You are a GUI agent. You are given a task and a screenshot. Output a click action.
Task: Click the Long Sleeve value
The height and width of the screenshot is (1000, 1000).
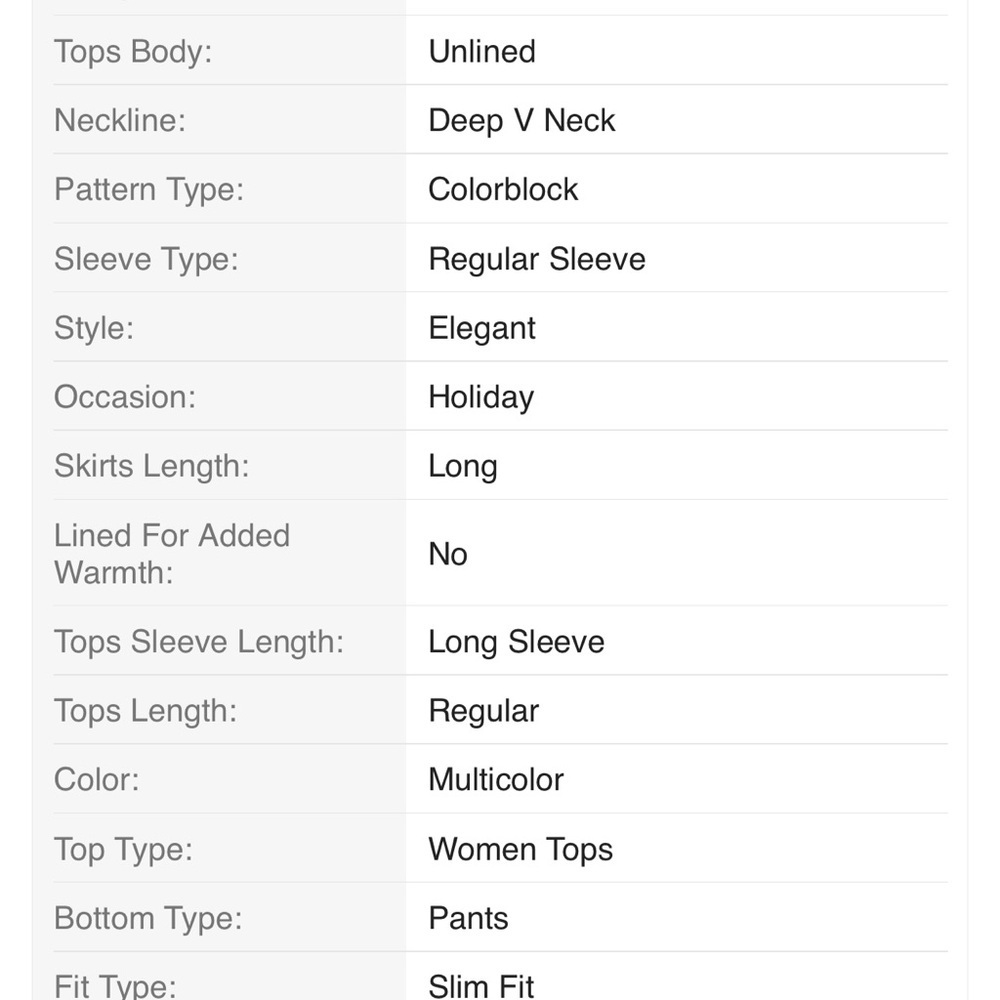pos(516,642)
